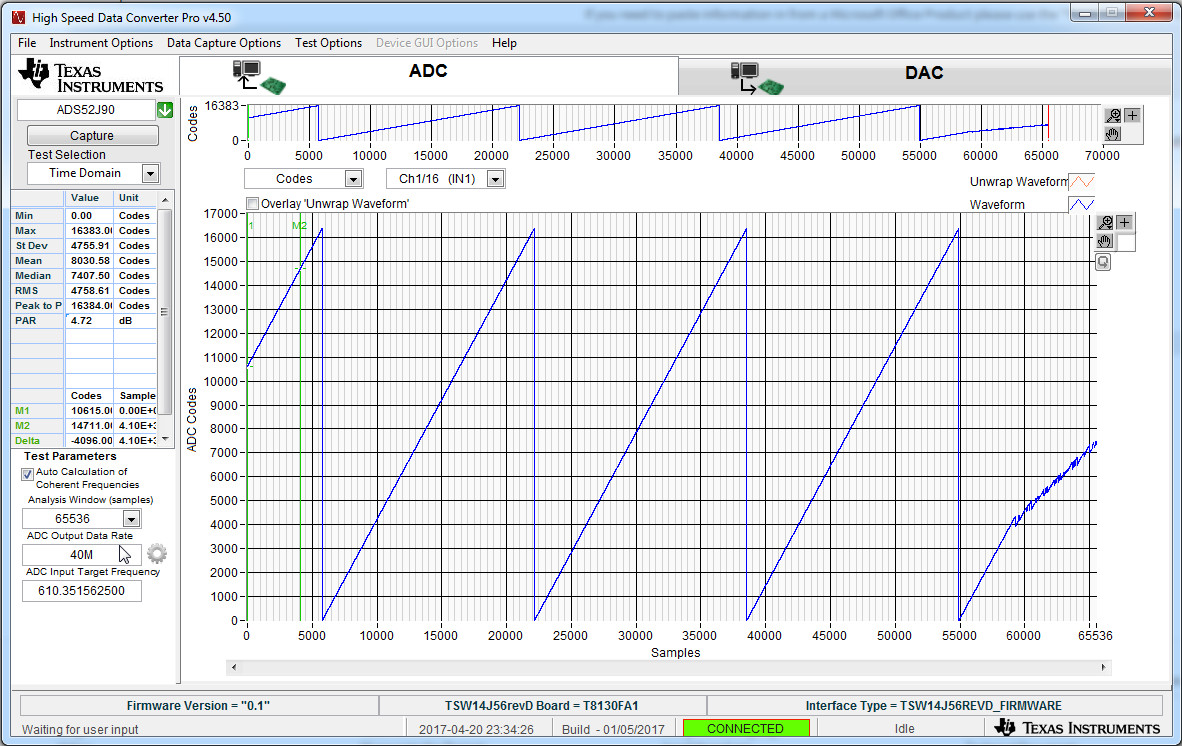Click the PAR value 4.72

tap(90, 321)
